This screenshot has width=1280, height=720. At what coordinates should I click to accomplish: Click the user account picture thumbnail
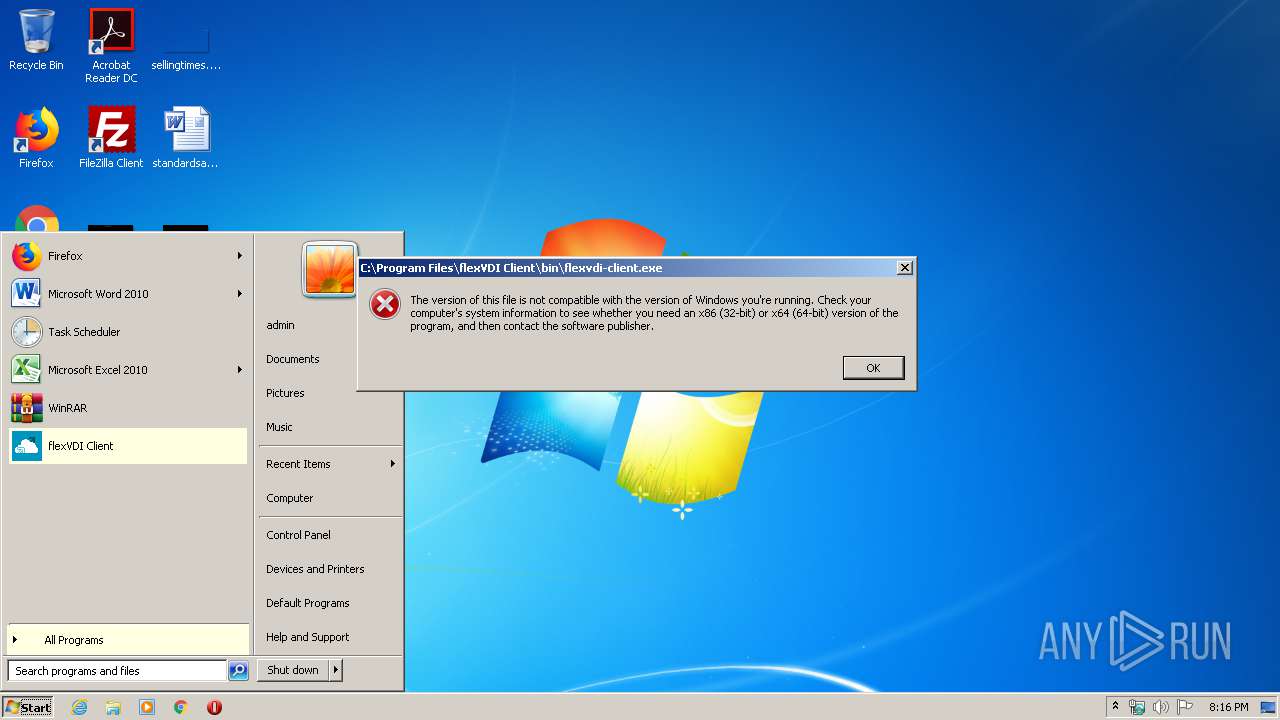330,270
